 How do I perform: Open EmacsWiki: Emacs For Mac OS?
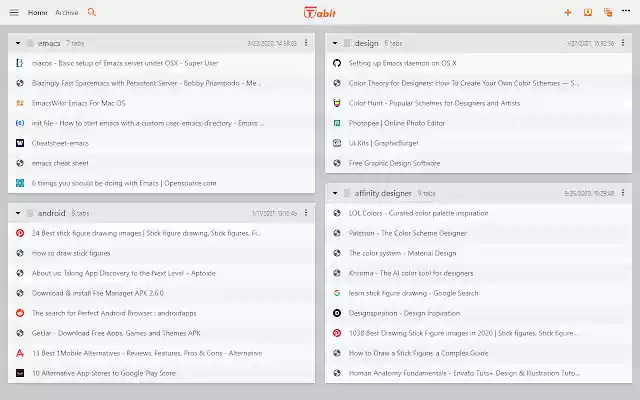tap(78, 103)
